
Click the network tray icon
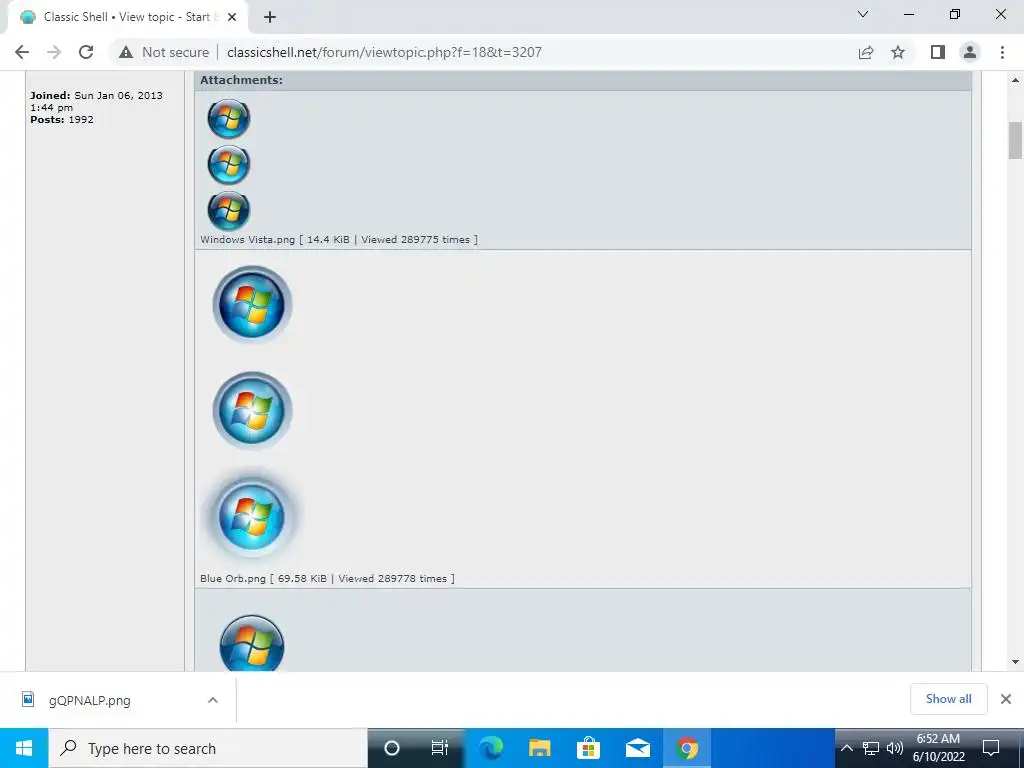[871, 748]
